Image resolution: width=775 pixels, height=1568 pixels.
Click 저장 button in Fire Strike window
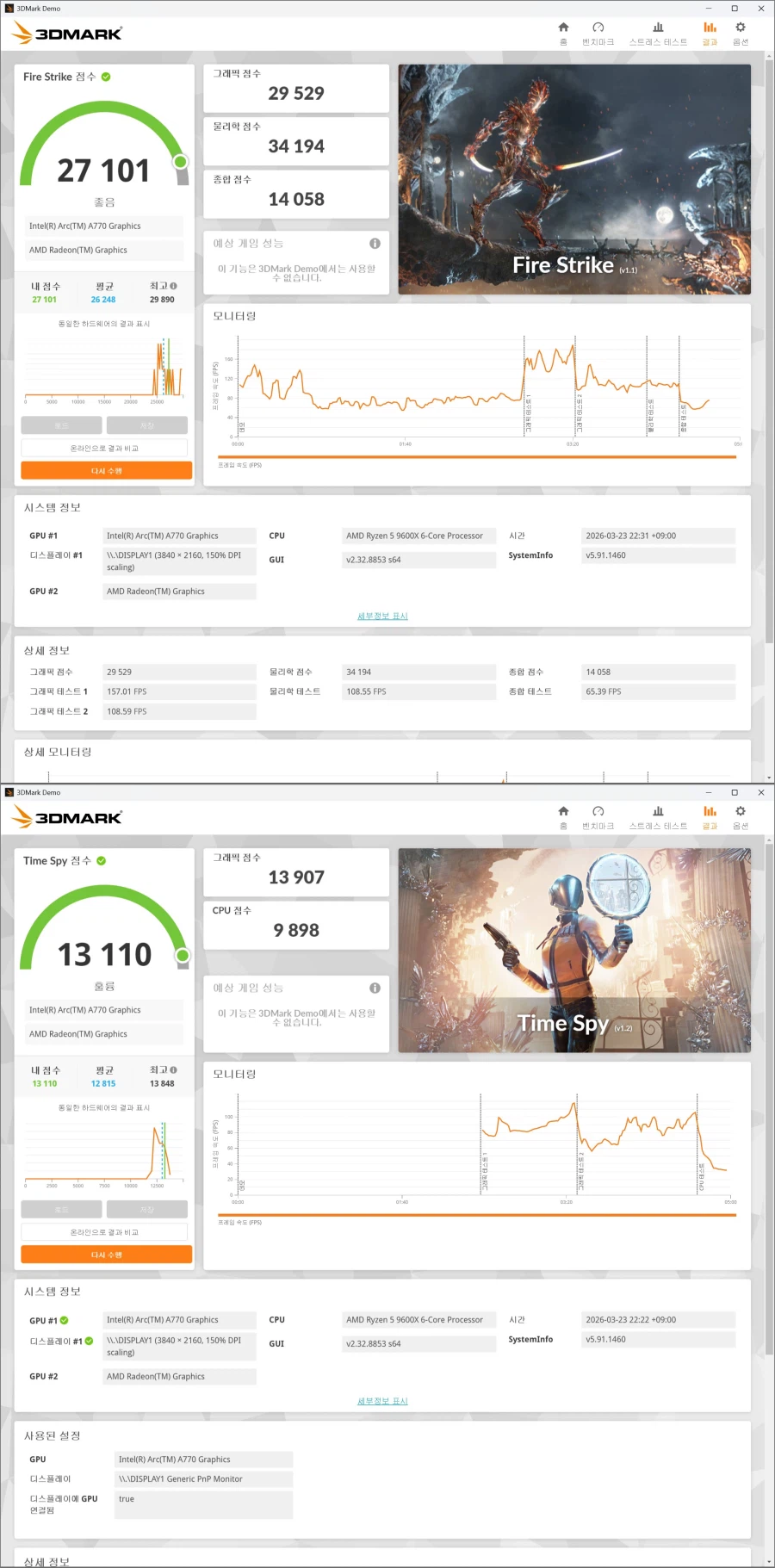click(x=146, y=425)
